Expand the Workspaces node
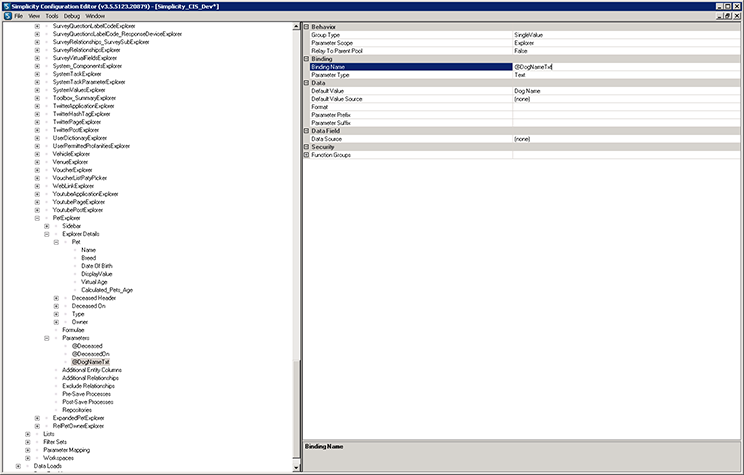Image resolution: width=744 pixels, height=475 pixels. [x=28, y=458]
